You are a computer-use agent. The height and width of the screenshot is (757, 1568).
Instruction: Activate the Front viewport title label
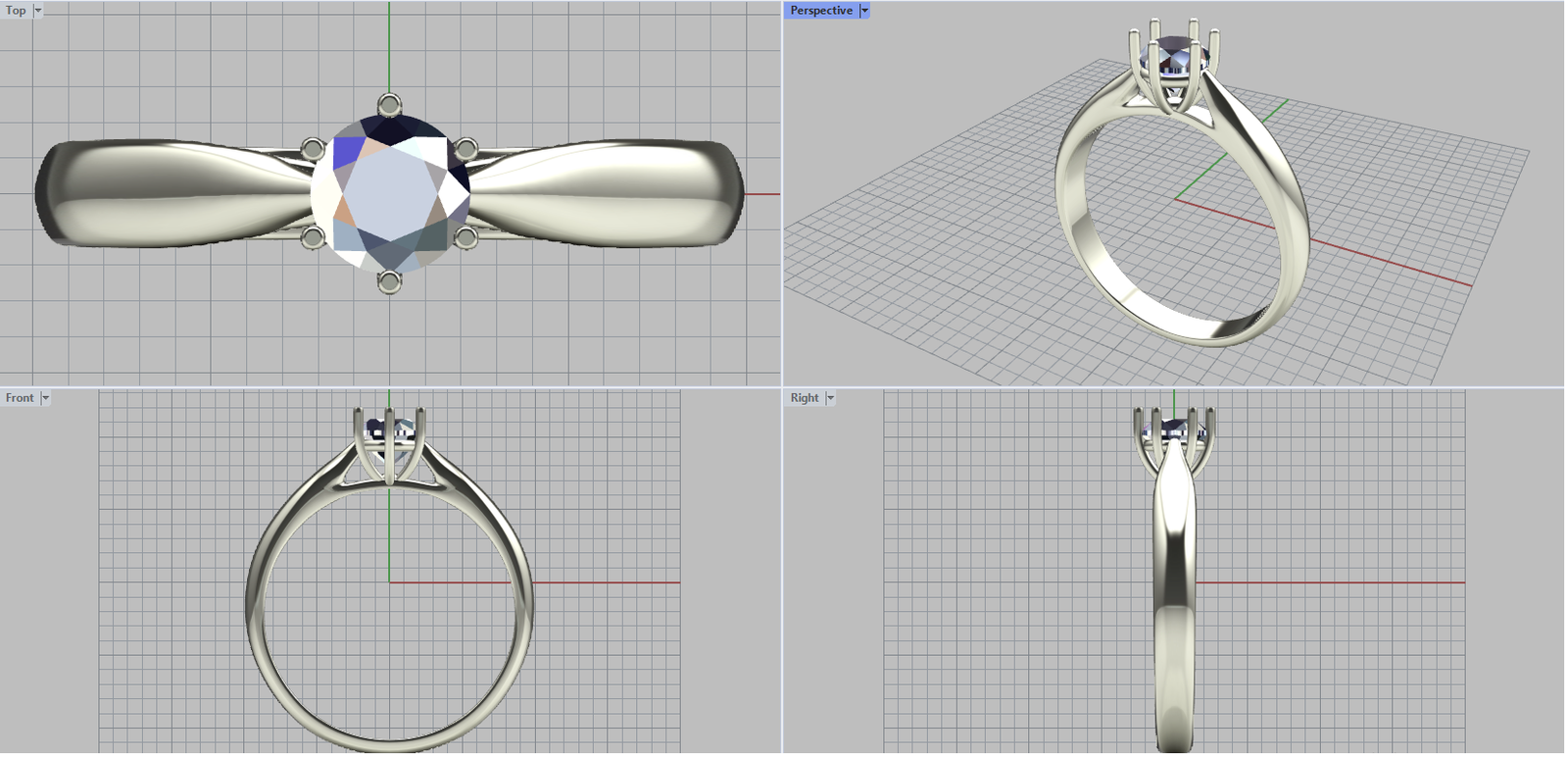20,398
